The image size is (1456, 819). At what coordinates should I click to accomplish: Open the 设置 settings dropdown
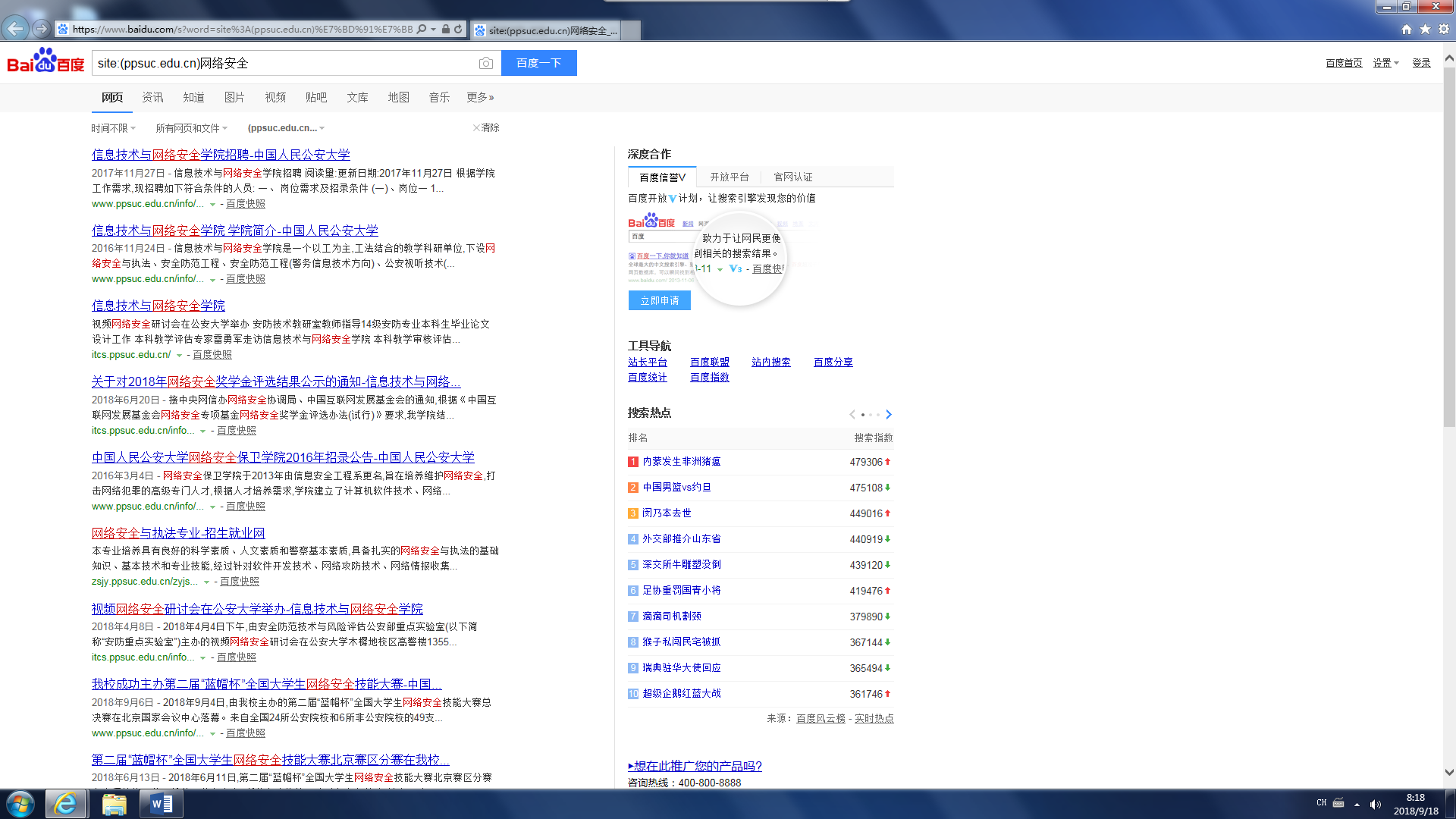pyautogui.click(x=1385, y=63)
